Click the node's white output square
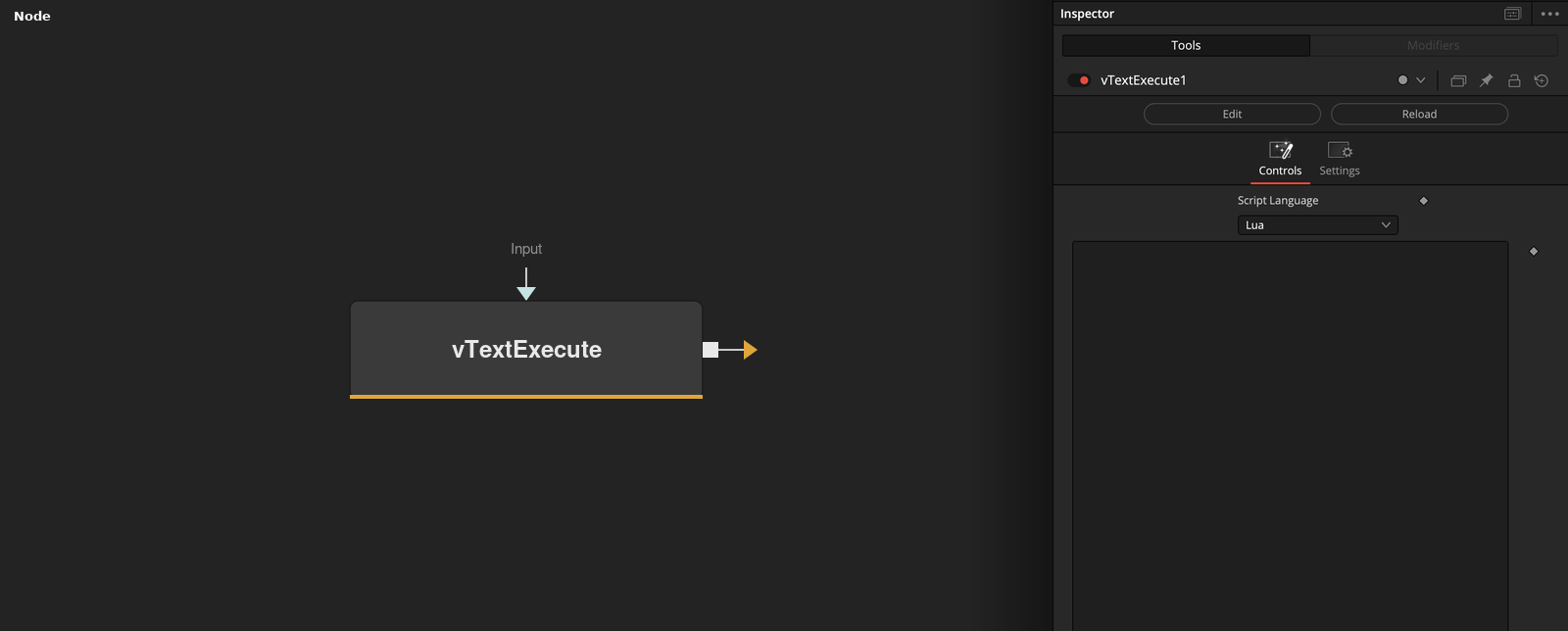 [x=710, y=350]
